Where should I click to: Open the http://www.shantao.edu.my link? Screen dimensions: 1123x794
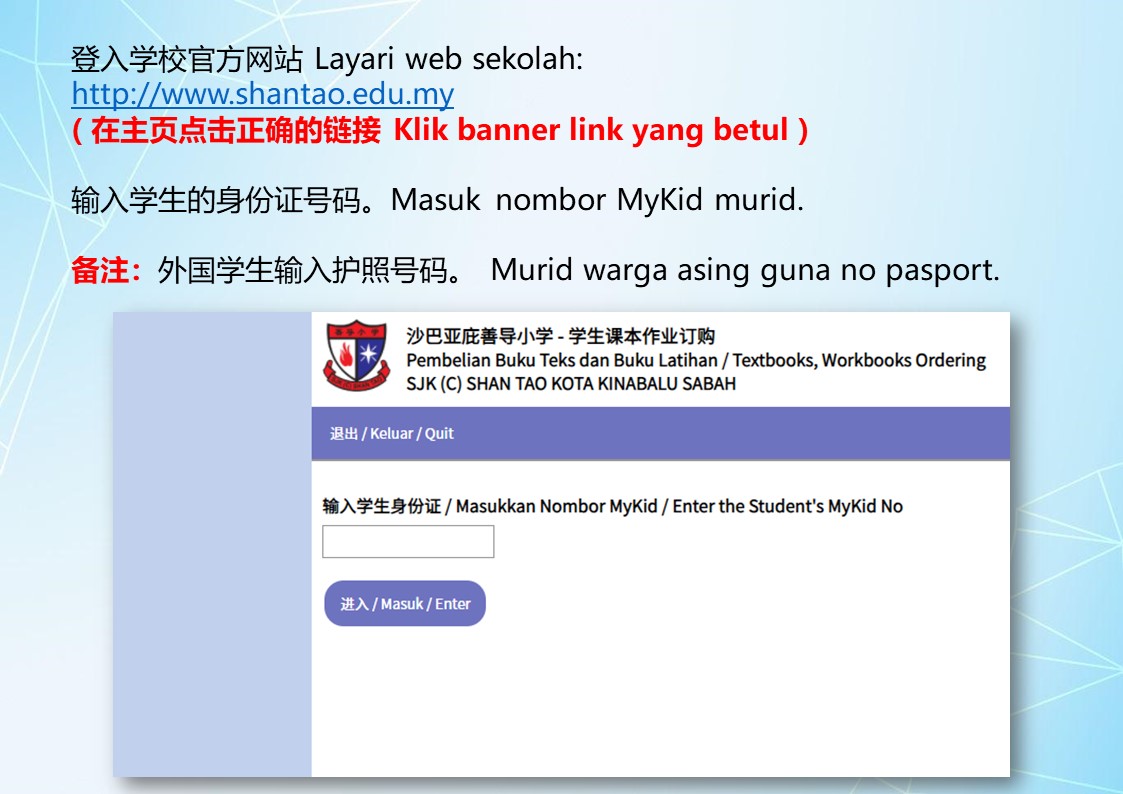262,94
